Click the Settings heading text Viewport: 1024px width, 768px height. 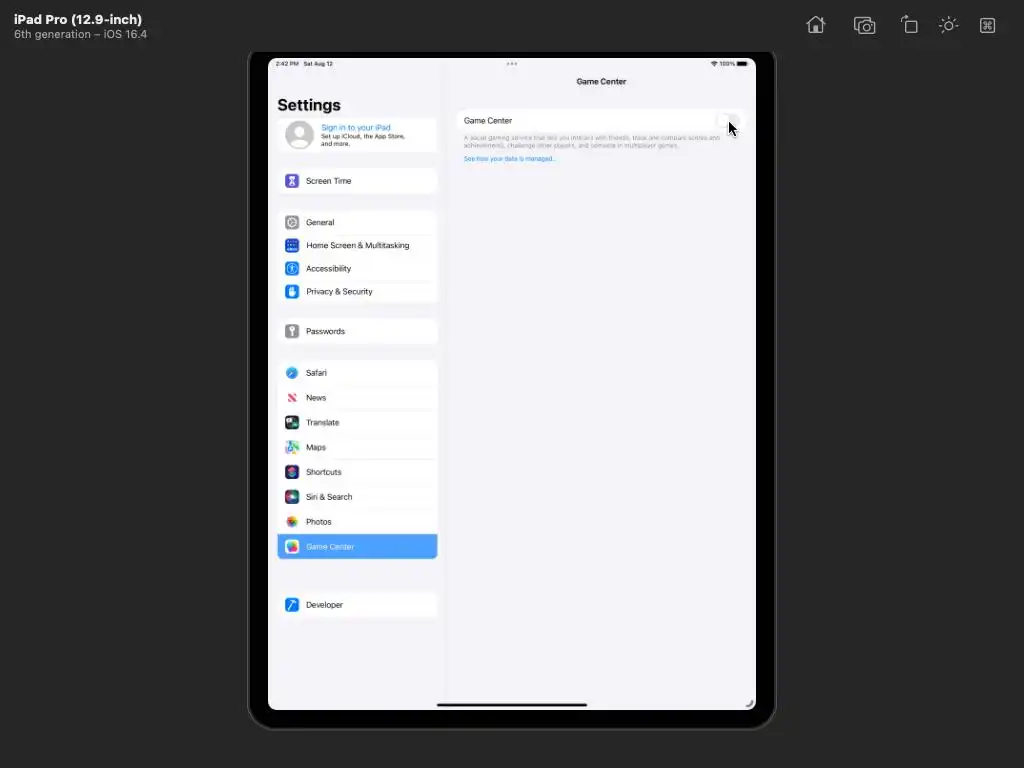pos(309,105)
